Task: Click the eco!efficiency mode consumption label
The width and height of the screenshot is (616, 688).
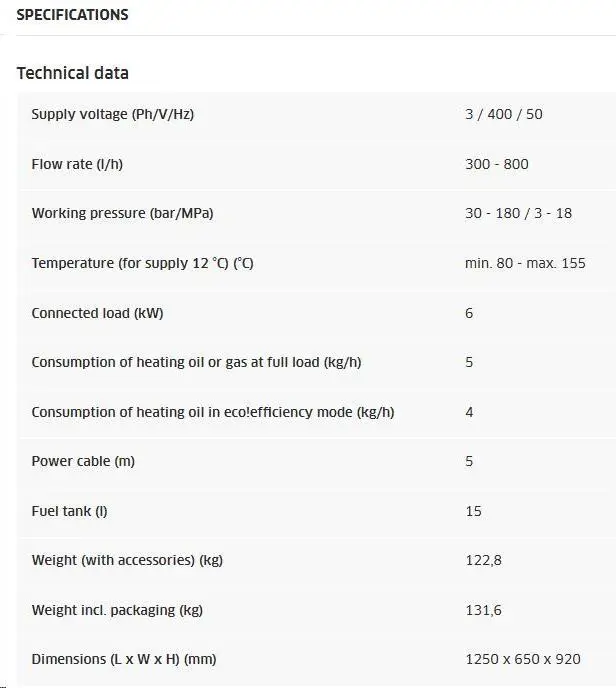Action: [213, 412]
